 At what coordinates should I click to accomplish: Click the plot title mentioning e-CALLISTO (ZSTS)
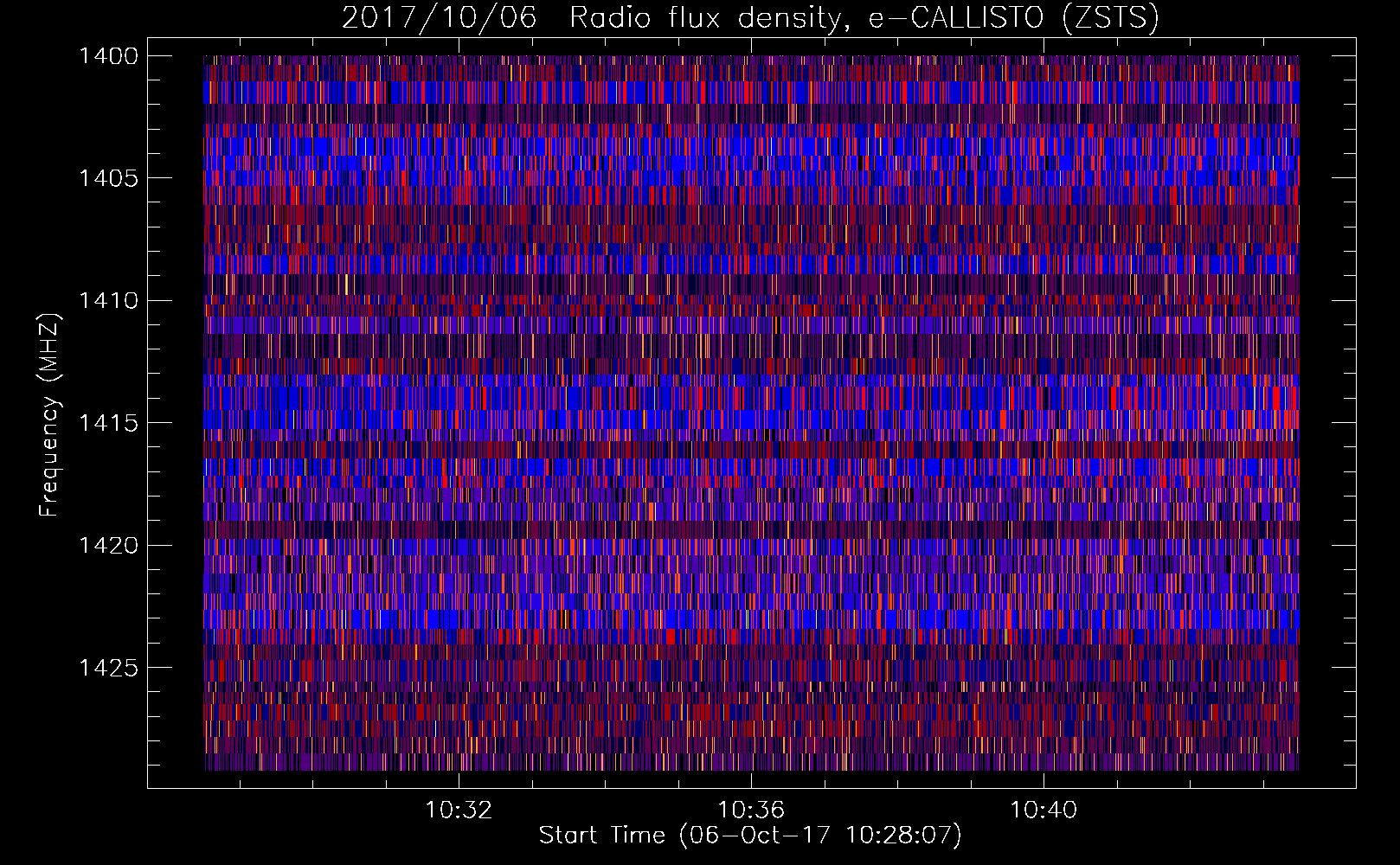tap(750, 17)
